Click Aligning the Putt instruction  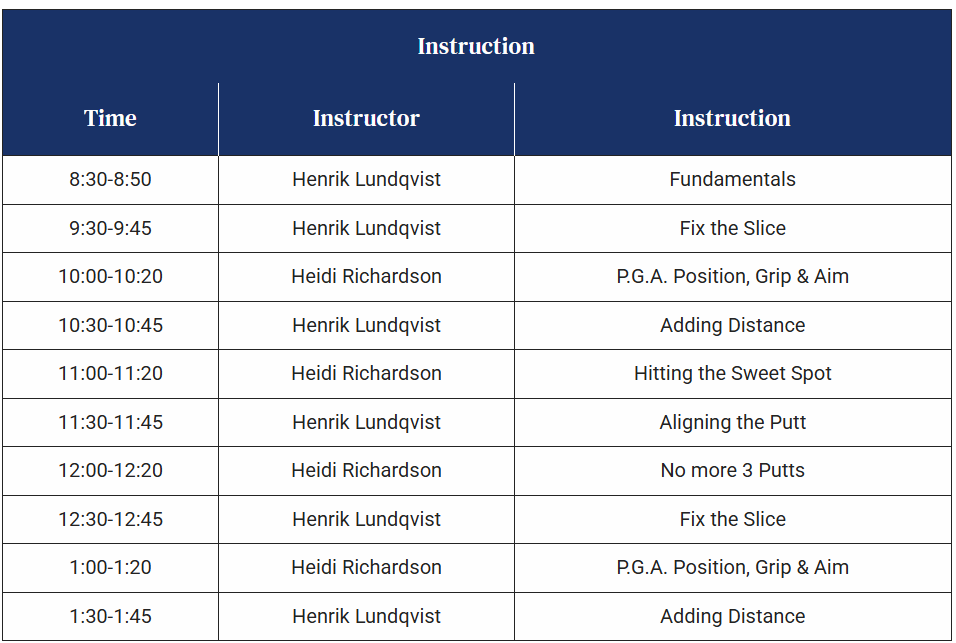click(x=732, y=422)
